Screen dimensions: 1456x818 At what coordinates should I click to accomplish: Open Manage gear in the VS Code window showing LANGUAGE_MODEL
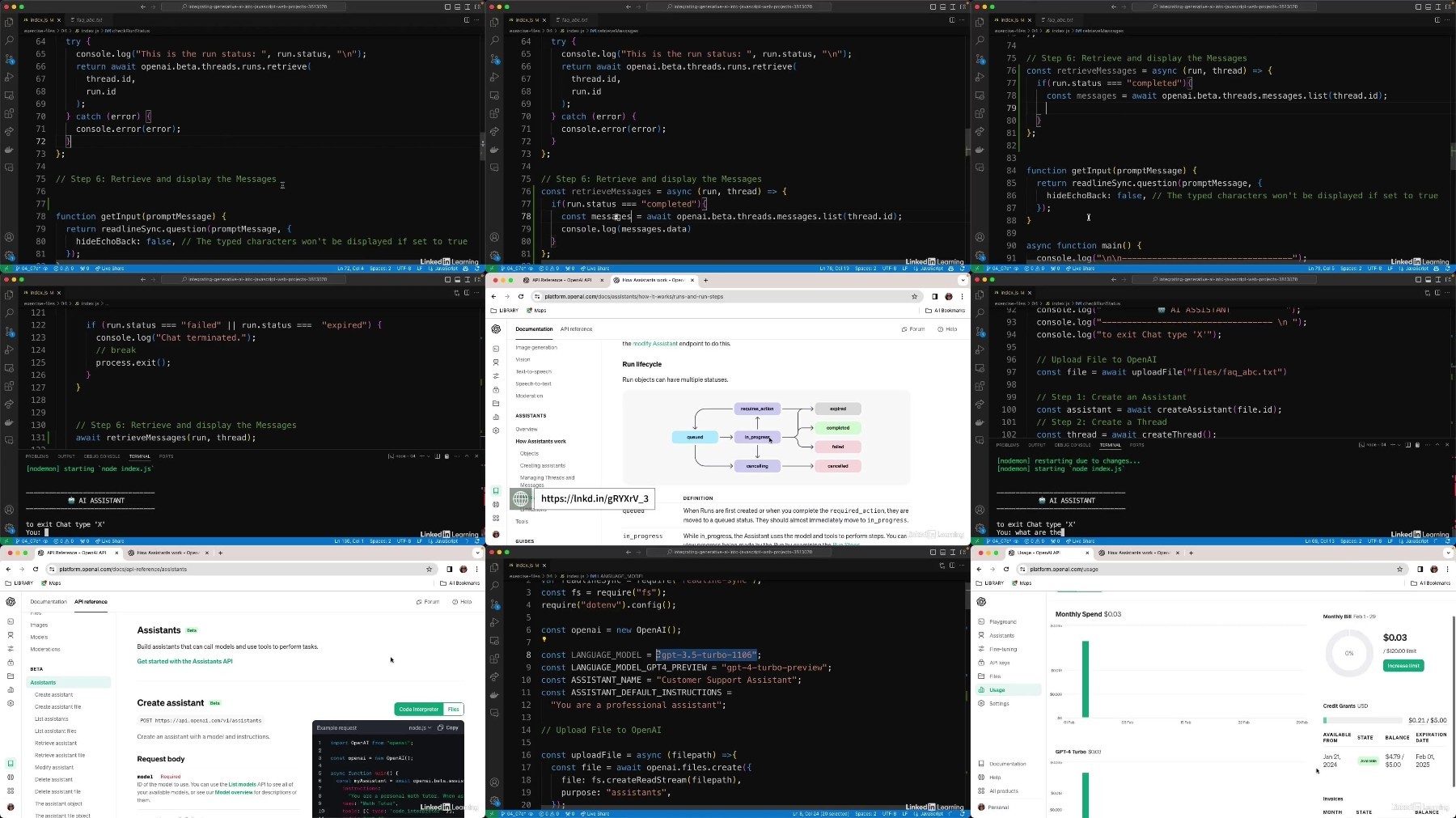494,800
